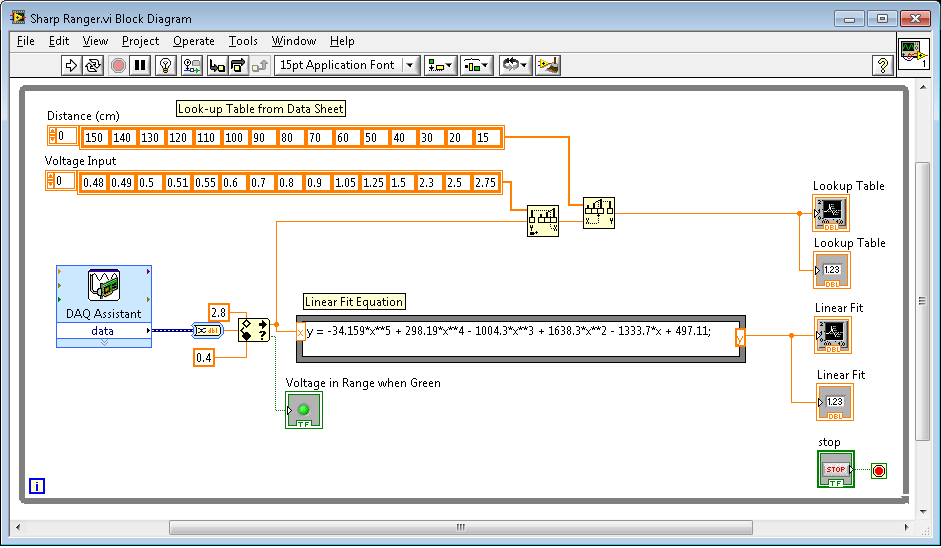Open the Tools menu
This screenshot has height=548, width=941.
[x=242, y=41]
